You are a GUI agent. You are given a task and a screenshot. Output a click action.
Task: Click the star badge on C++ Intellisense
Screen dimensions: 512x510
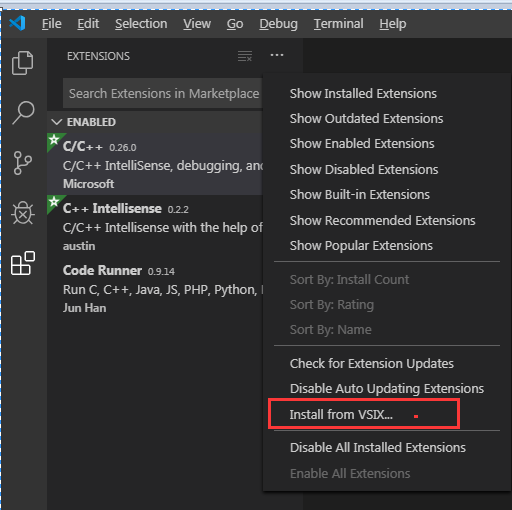coord(54,202)
